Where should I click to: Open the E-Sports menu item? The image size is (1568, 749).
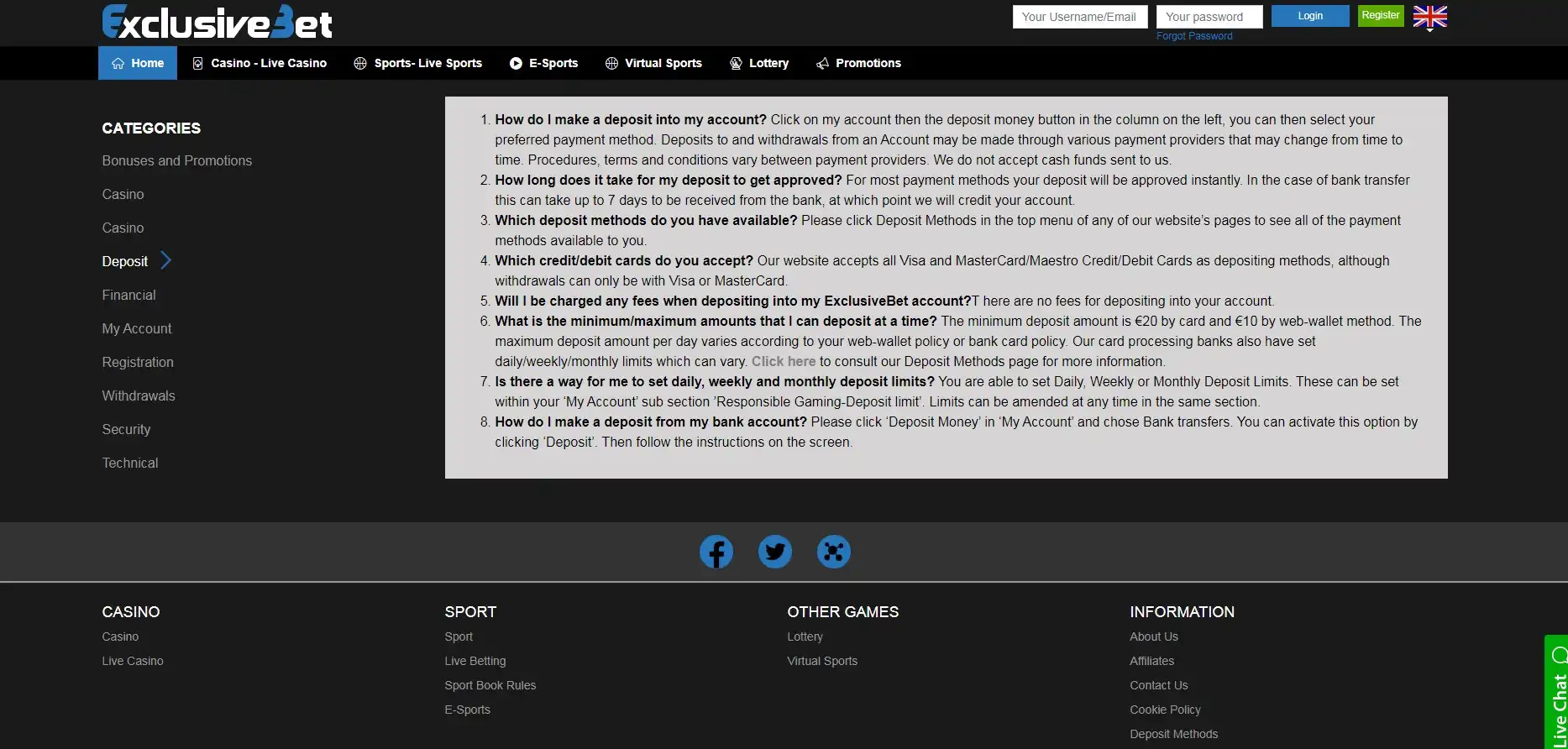543,63
